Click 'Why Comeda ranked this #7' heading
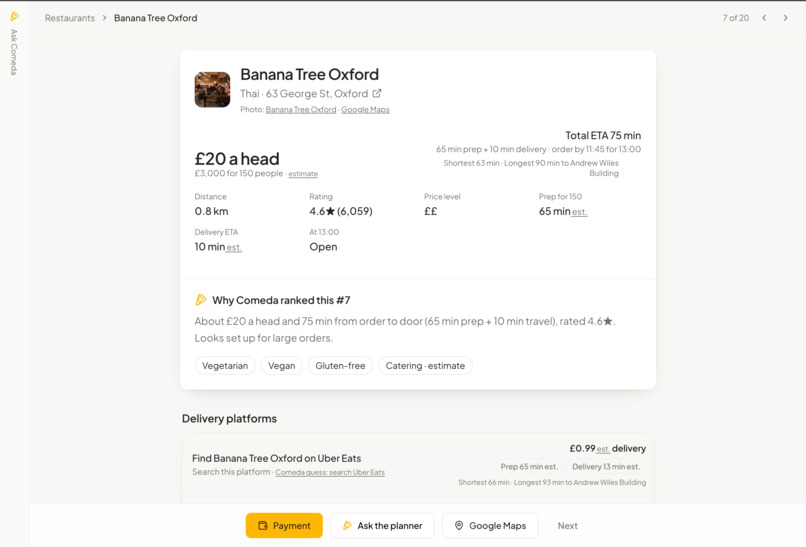806x547 pixels. pyautogui.click(x=281, y=300)
